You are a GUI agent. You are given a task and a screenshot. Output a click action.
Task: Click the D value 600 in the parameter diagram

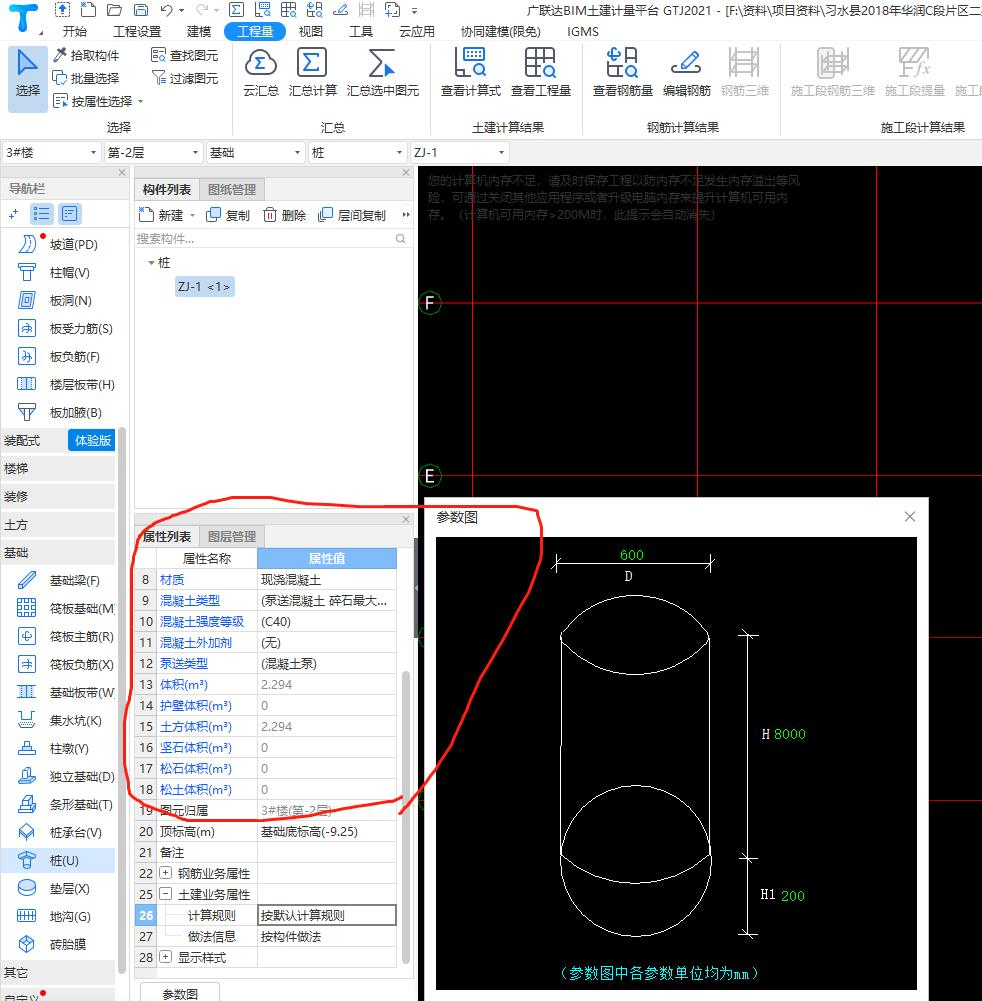(631, 555)
